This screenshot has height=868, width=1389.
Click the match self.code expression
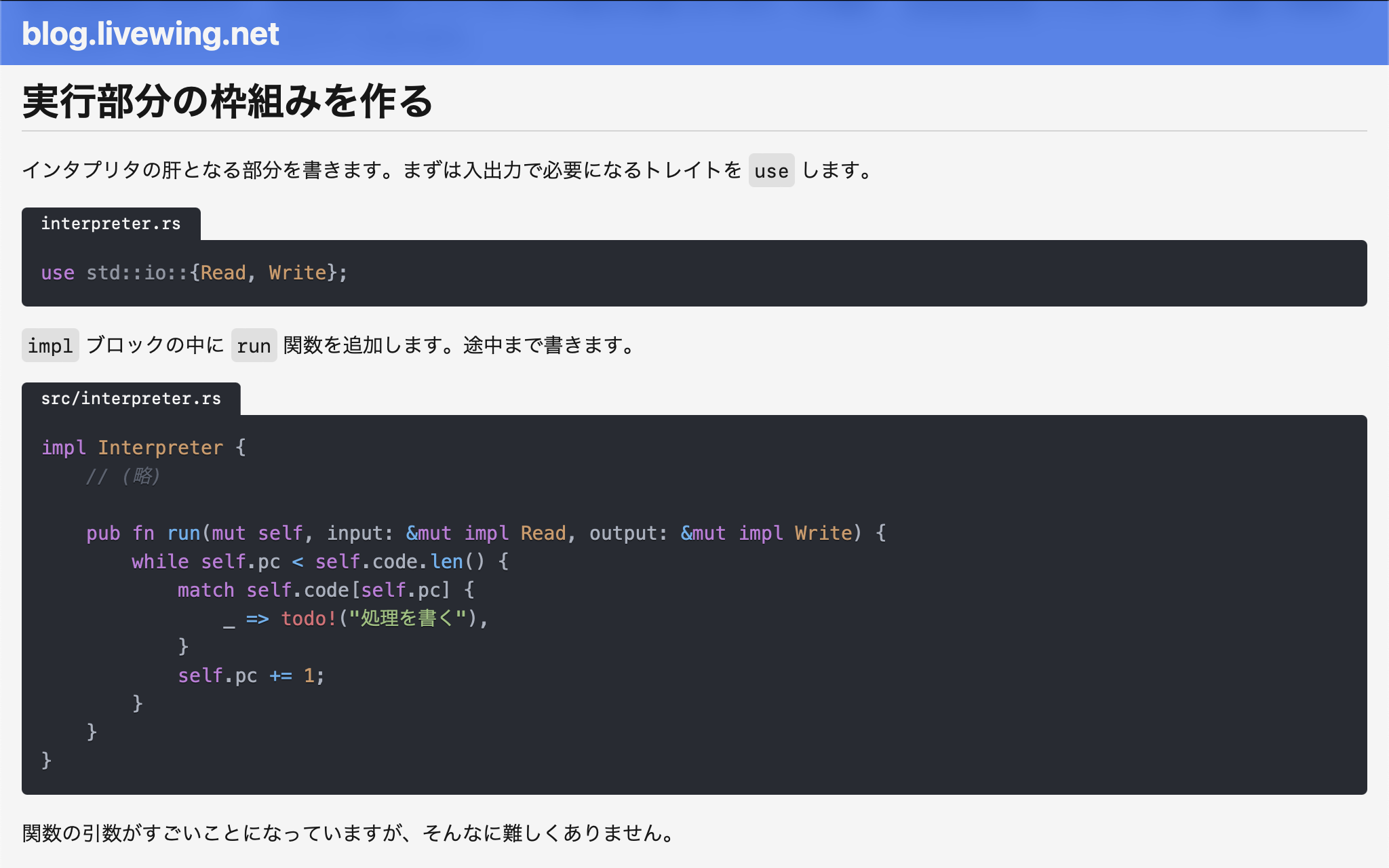click(x=326, y=589)
